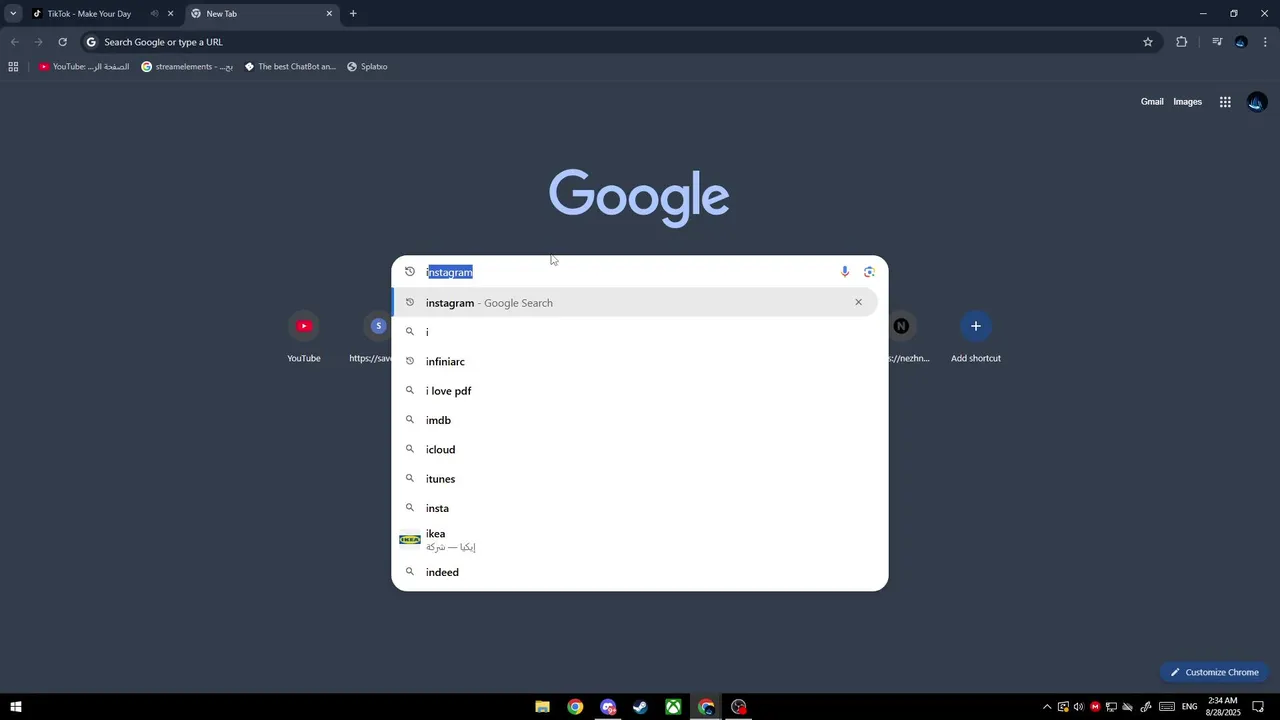Show hidden system tray icons
Image resolution: width=1280 pixels, height=720 pixels.
tap(1047, 707)
